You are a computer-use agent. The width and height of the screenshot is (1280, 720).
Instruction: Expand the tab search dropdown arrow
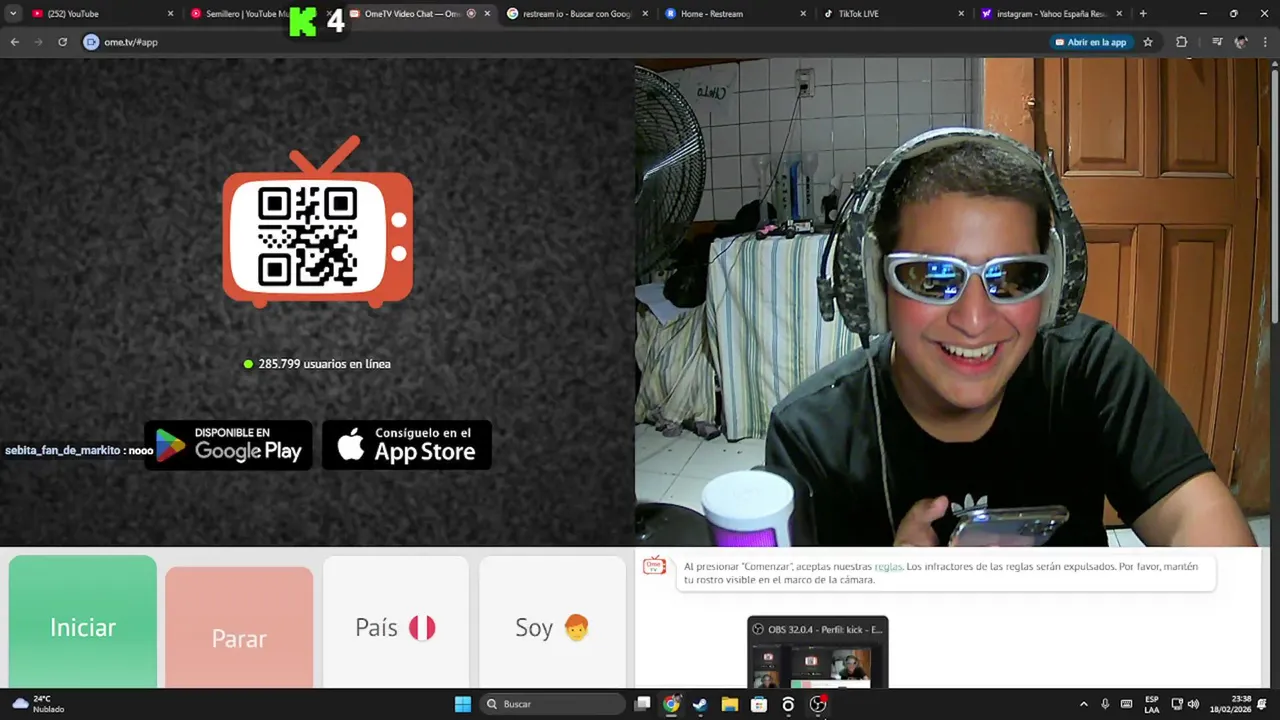13,14
